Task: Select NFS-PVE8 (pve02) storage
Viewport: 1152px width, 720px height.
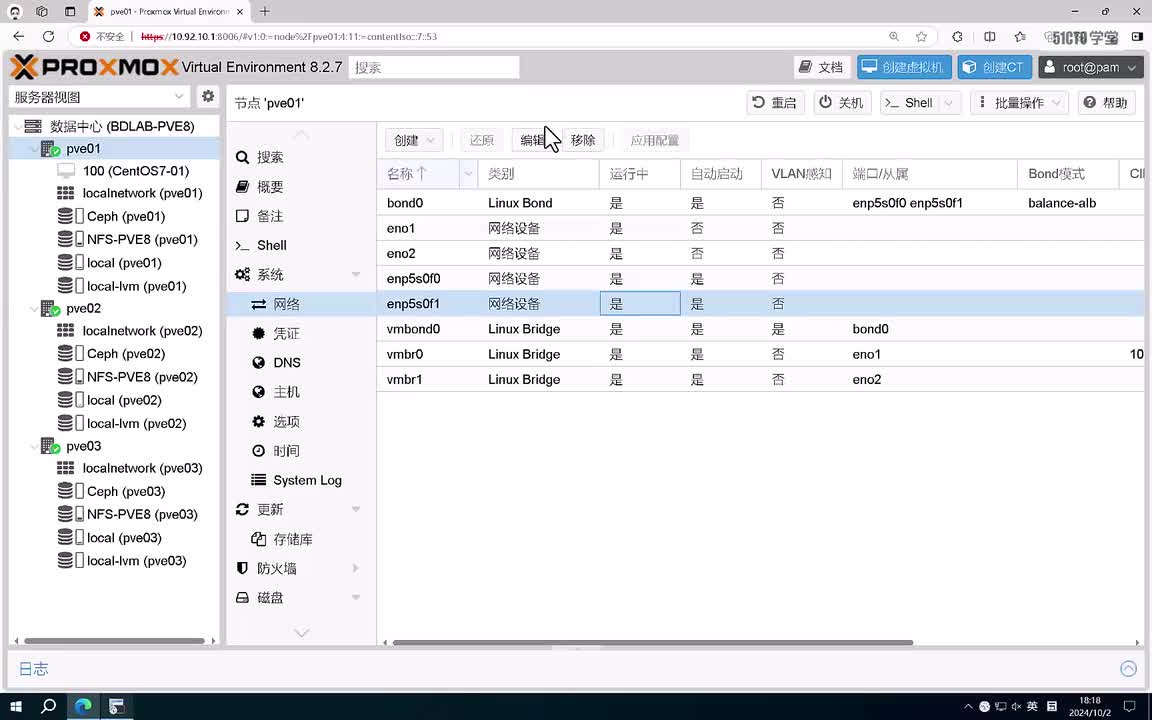Action: tap(142, 377)
